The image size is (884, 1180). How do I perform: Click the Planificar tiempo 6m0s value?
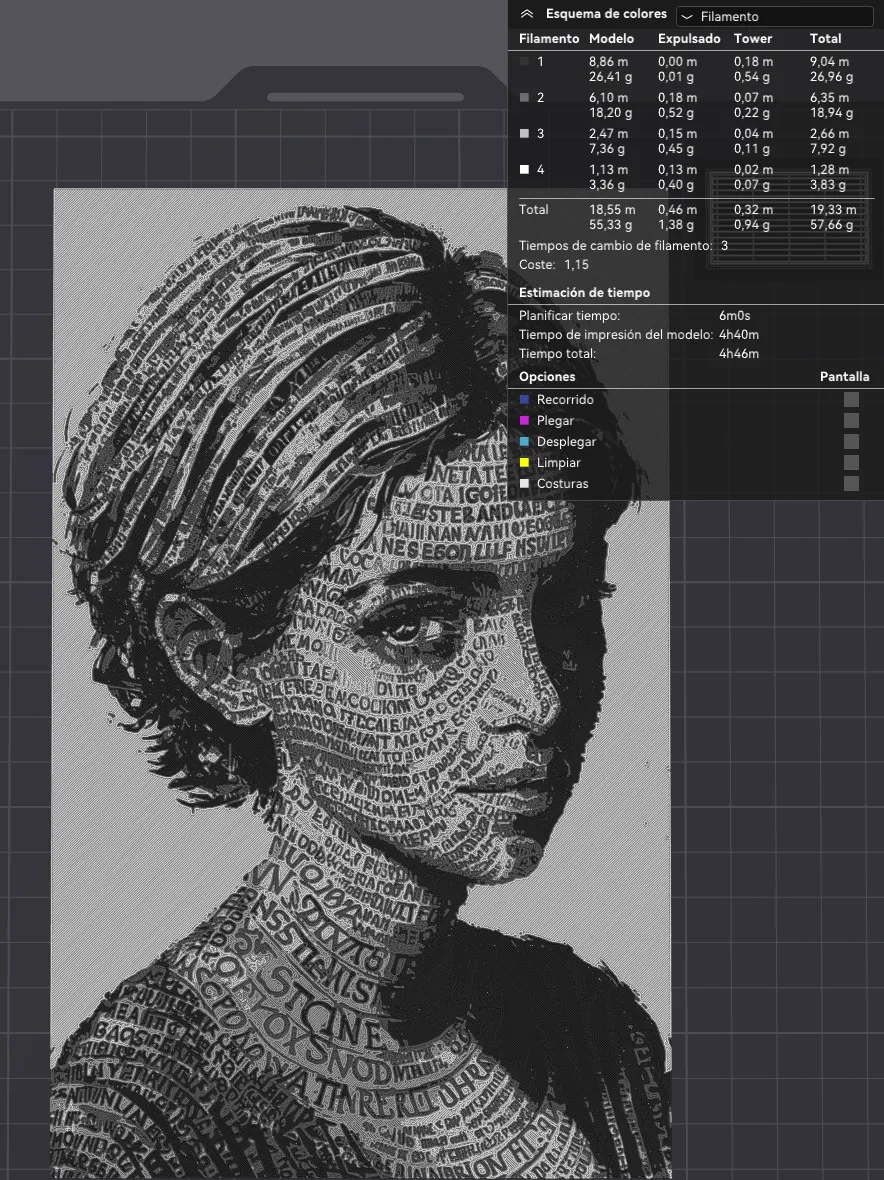[x=734, y=316]
